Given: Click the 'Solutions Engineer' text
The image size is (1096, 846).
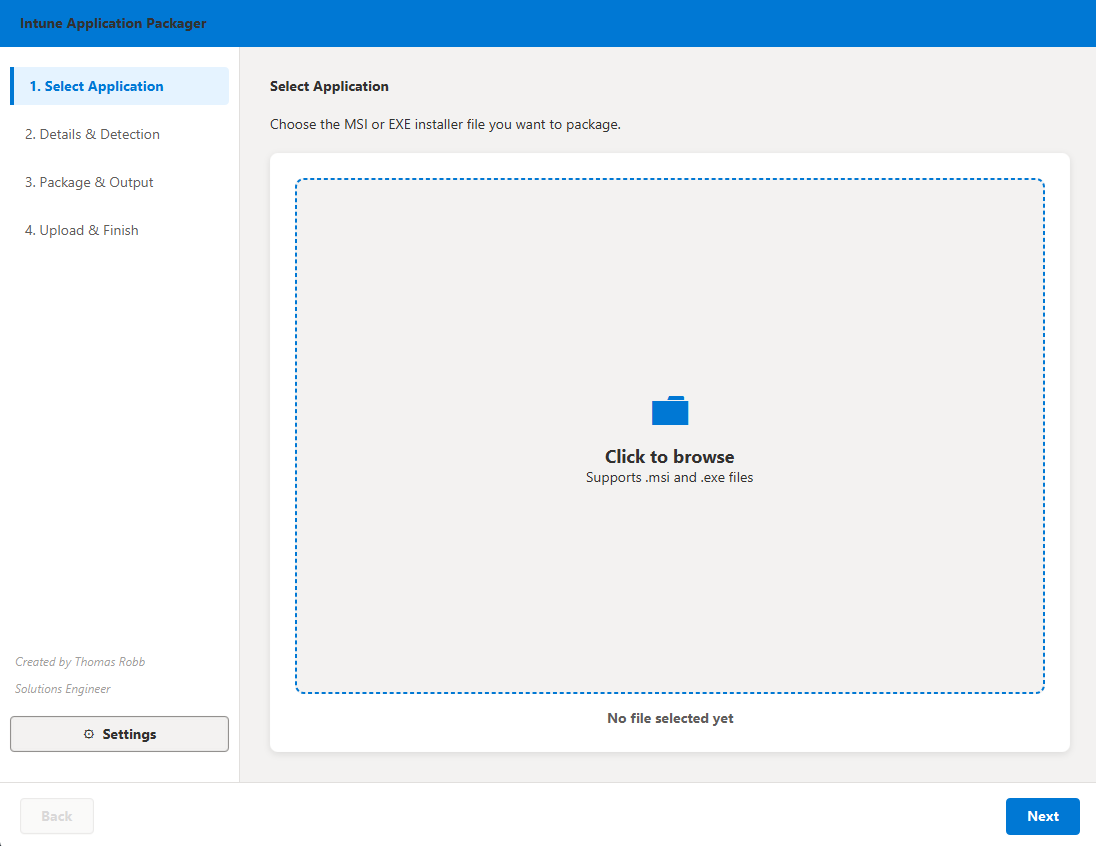Looking at the screenshot, I should tap(63, 689).
